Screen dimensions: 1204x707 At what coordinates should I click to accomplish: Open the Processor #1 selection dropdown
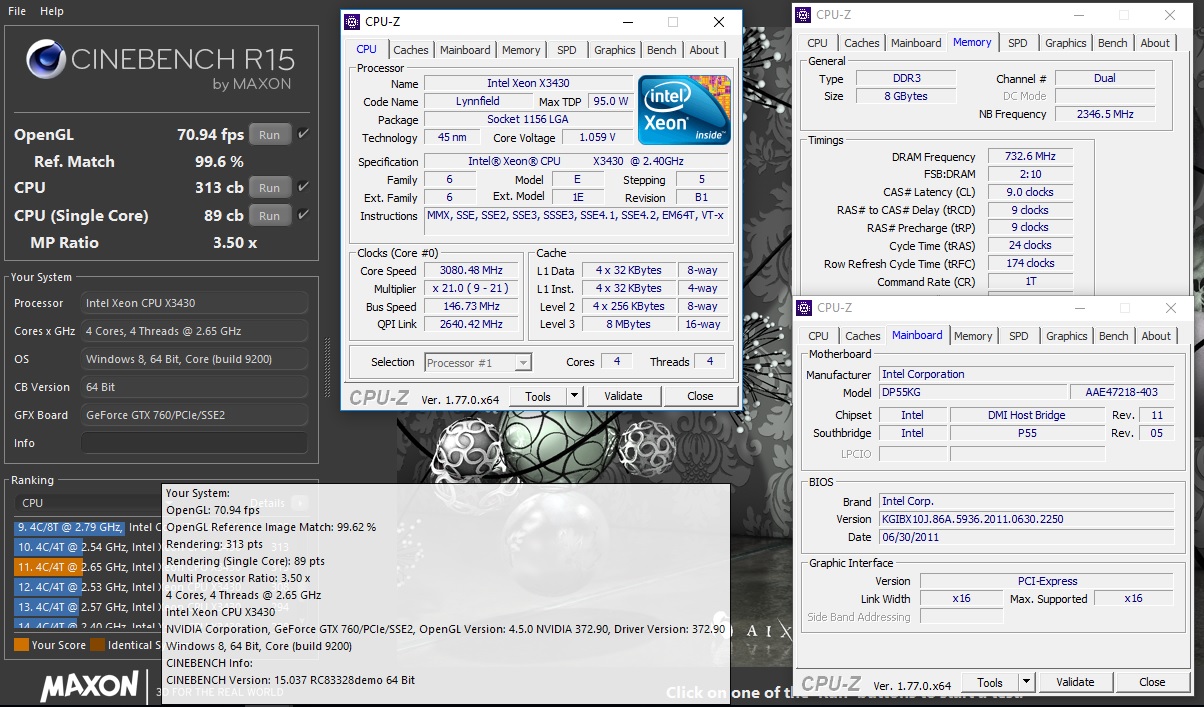(478, 362)
